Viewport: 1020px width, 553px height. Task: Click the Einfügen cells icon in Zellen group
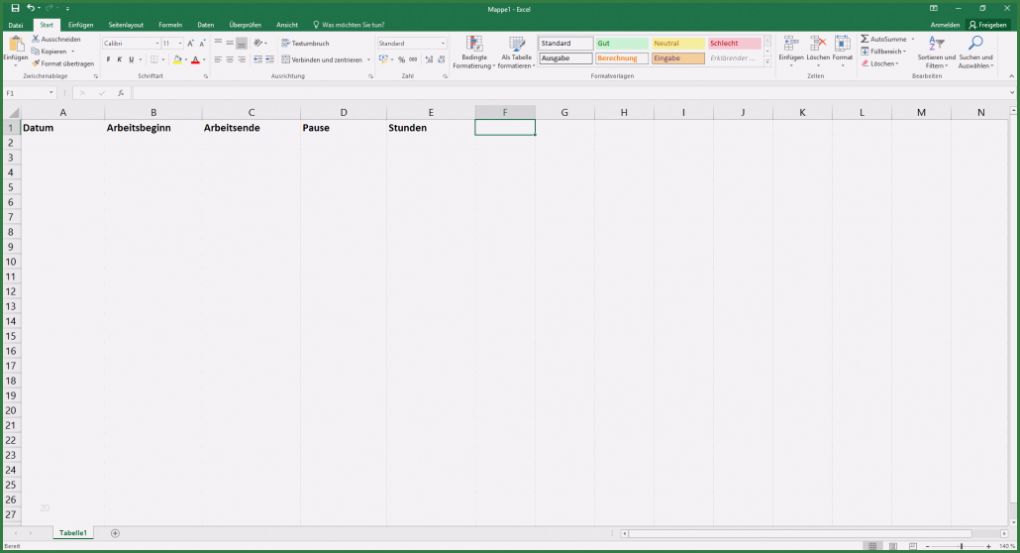[791, 44]
